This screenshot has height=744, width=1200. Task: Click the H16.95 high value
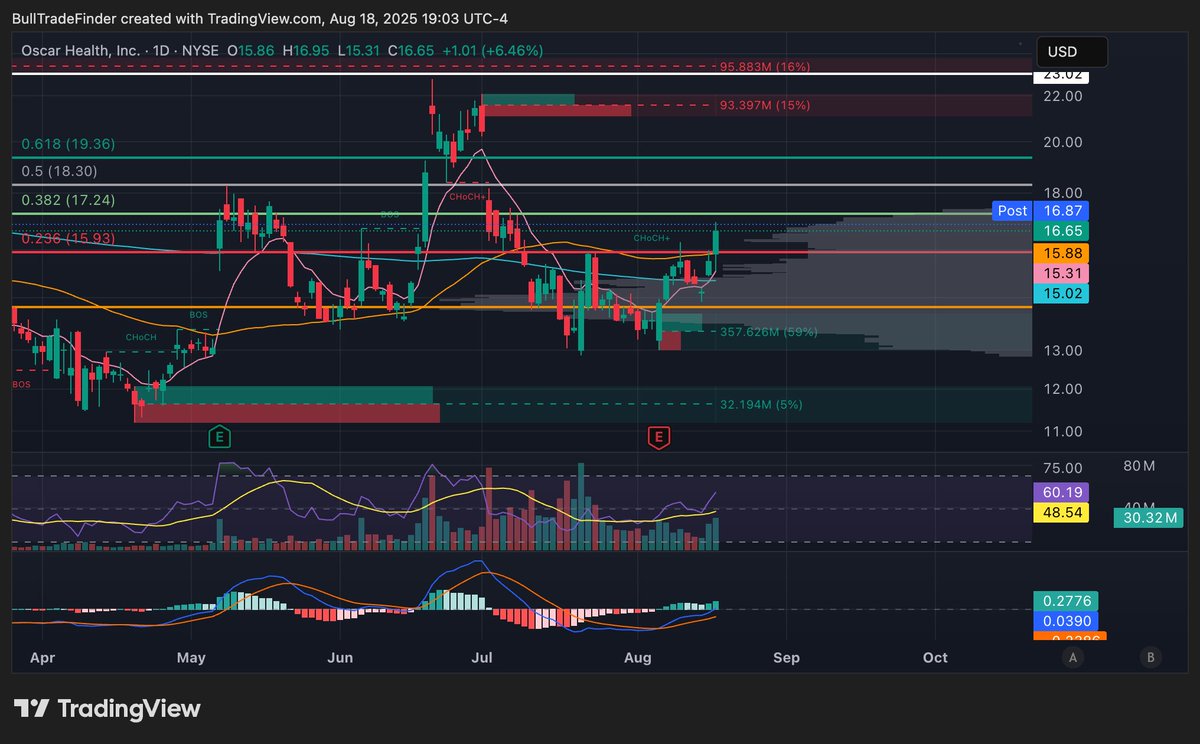point(305,50)
